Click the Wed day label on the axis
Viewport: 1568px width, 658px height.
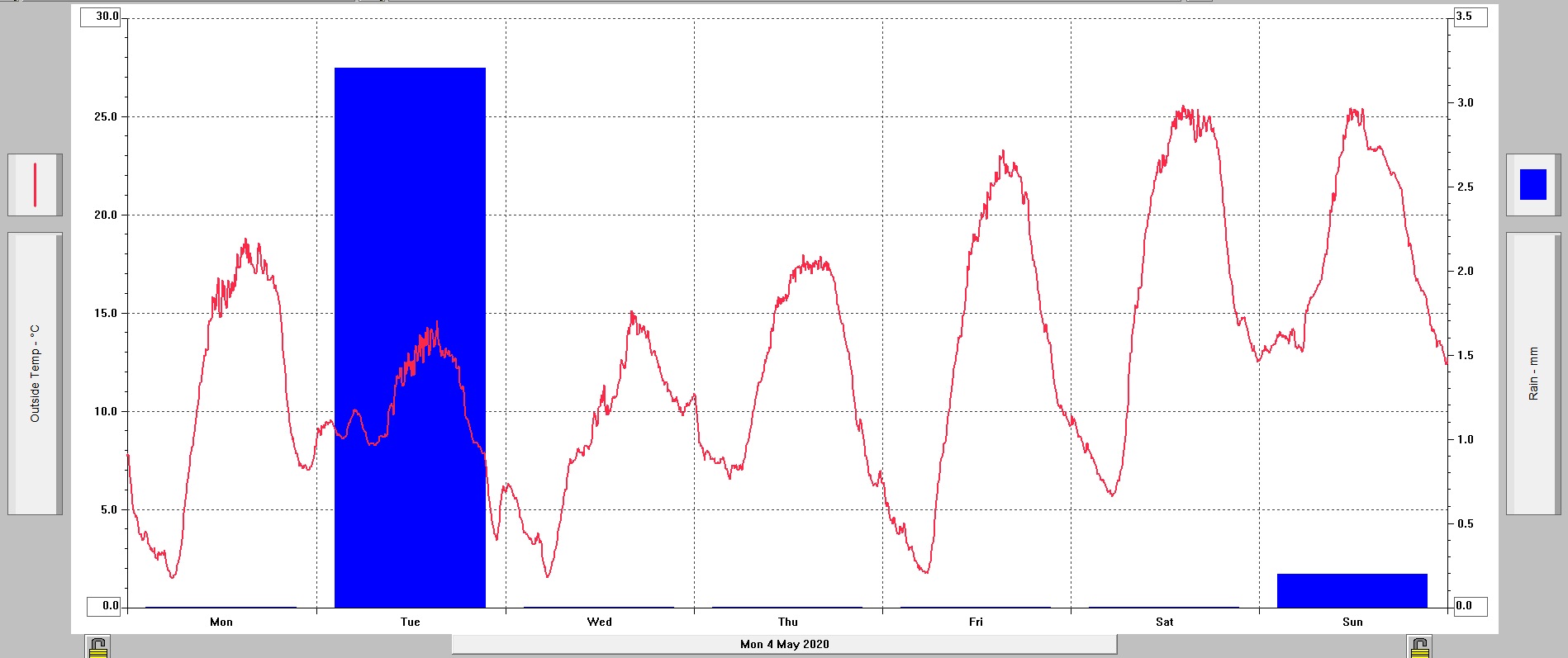599,622
